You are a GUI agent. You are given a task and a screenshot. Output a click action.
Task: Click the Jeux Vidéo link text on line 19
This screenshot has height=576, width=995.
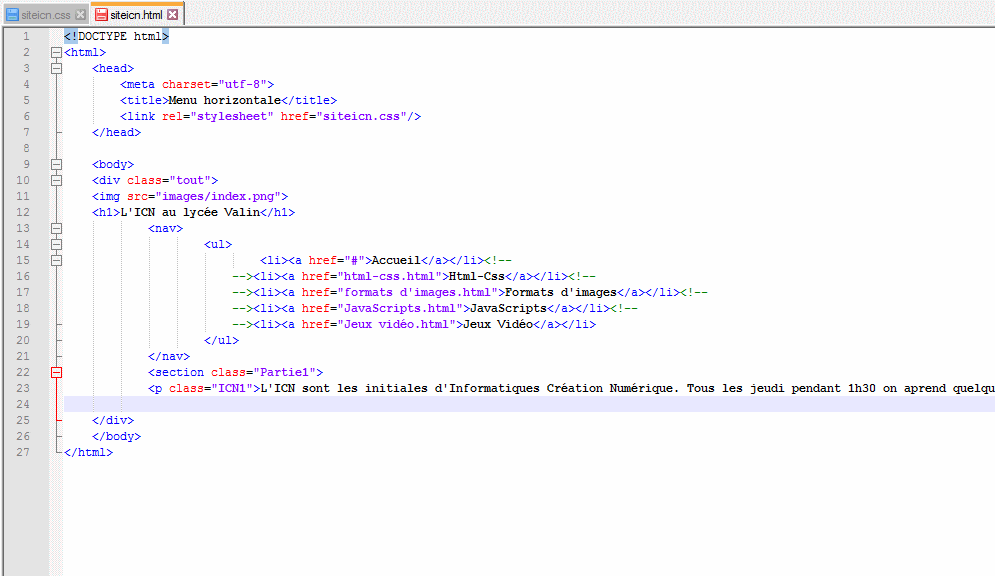498,324
